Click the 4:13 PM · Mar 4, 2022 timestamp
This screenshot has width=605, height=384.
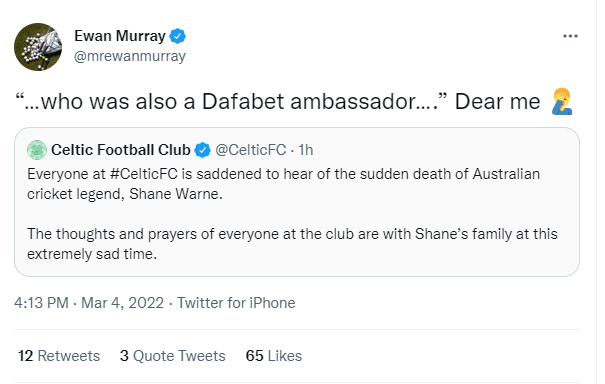tap(89, 303)
